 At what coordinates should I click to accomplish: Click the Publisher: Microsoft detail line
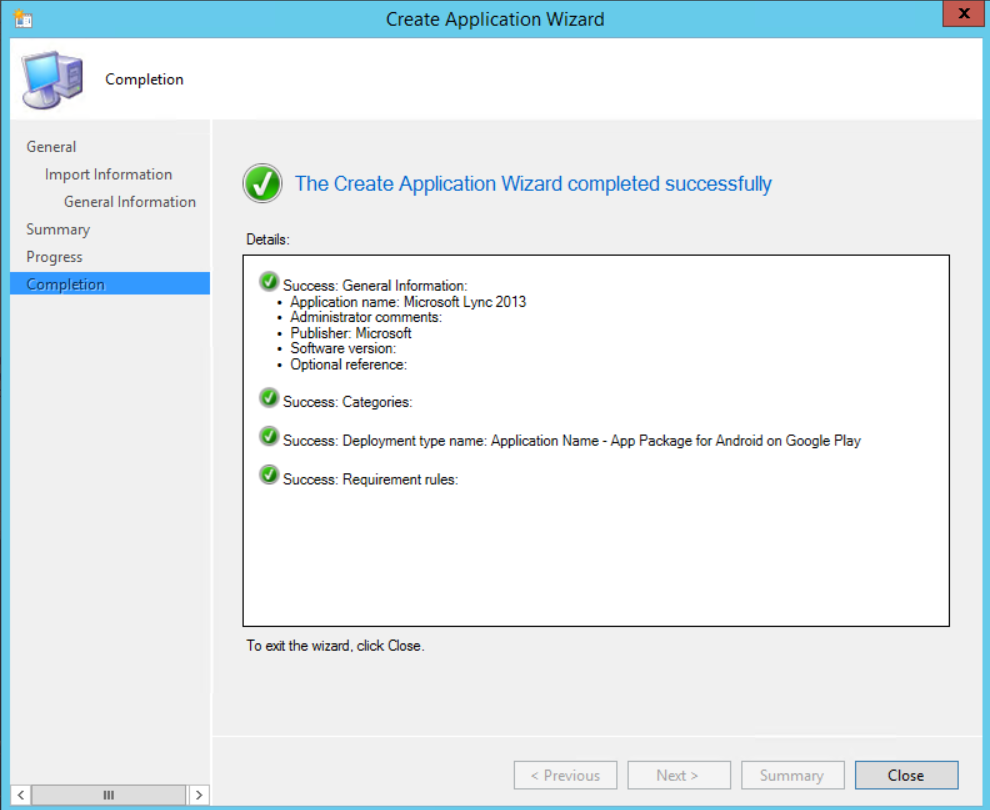(350, 333)
